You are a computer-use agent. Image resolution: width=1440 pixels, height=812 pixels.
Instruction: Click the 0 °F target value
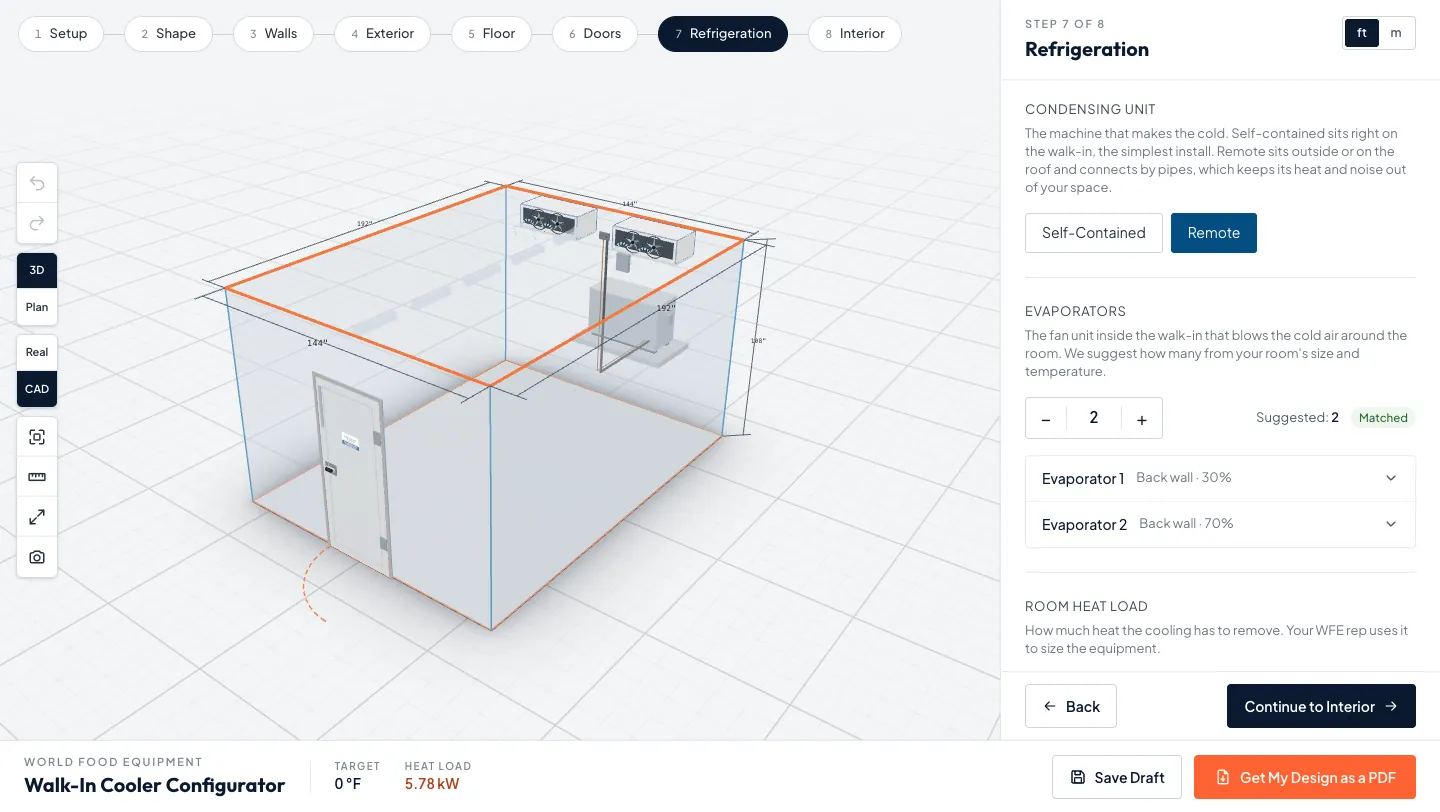[x=348, y=784]
